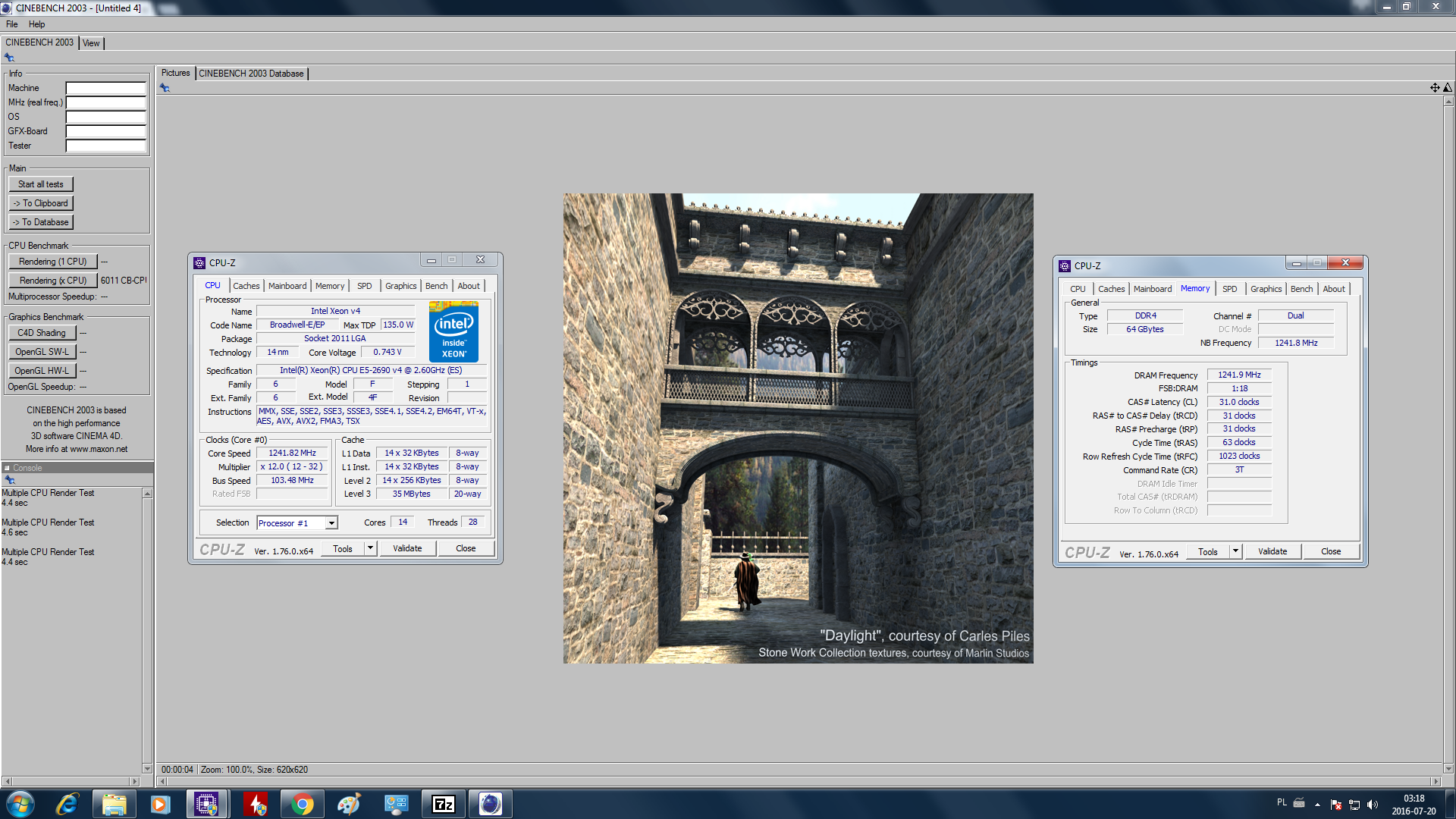
Task: Switch to CPU-Z taskbar icon
Action: point(206,804)
